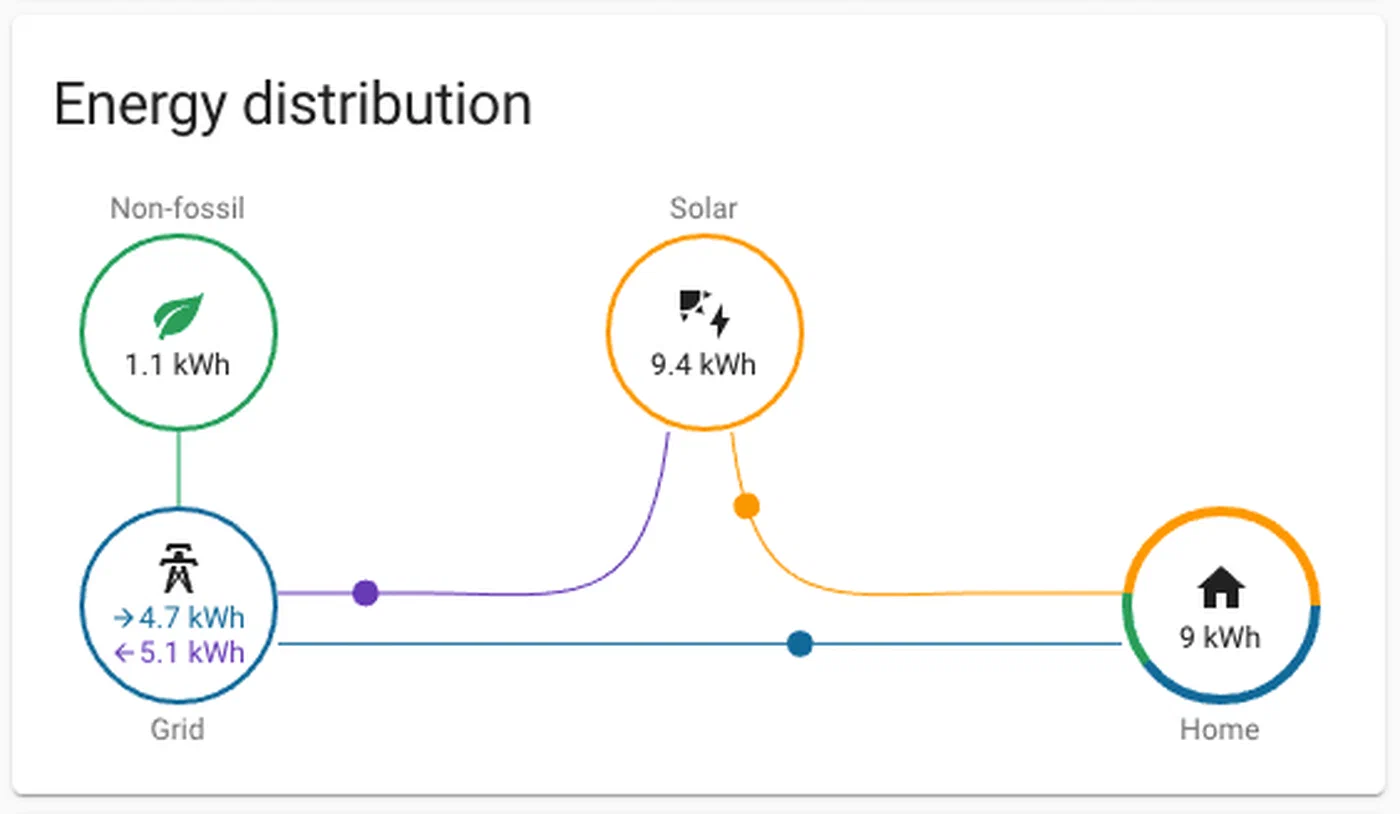Click the 4.7 kWh grid consumption value
Viewport: 1400px width, 814px height.
tap(192, 616)
